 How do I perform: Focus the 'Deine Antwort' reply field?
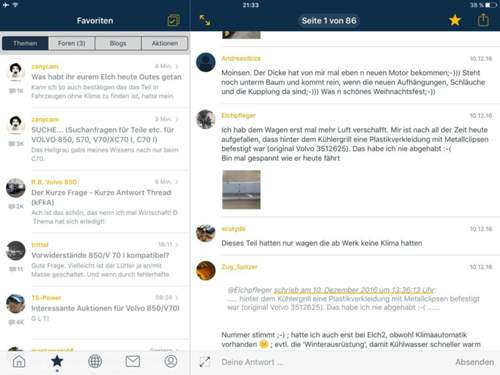pos(333,362)
